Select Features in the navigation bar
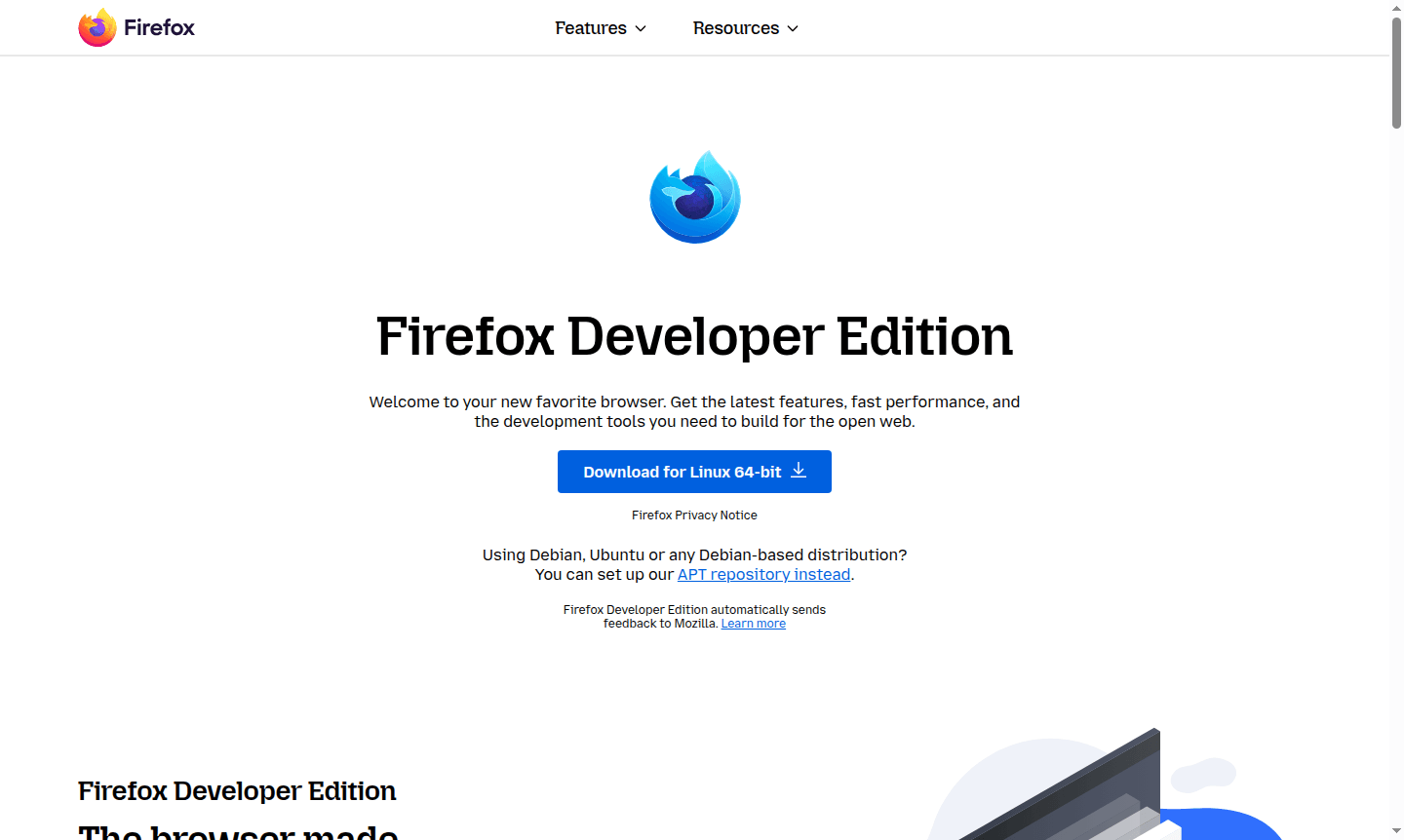1404x840 pixels. [592, 28]
